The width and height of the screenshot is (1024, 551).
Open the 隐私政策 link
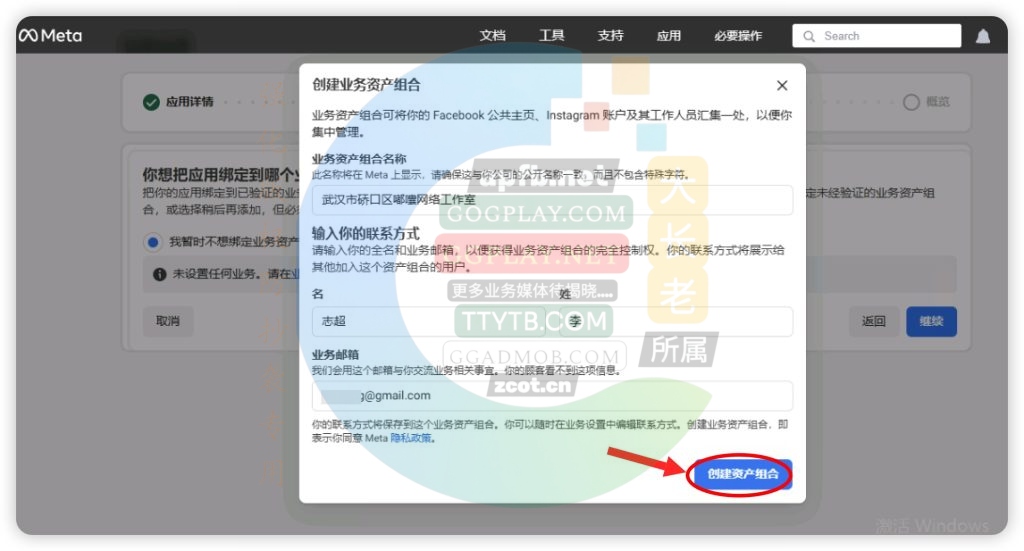pos(411,438)
